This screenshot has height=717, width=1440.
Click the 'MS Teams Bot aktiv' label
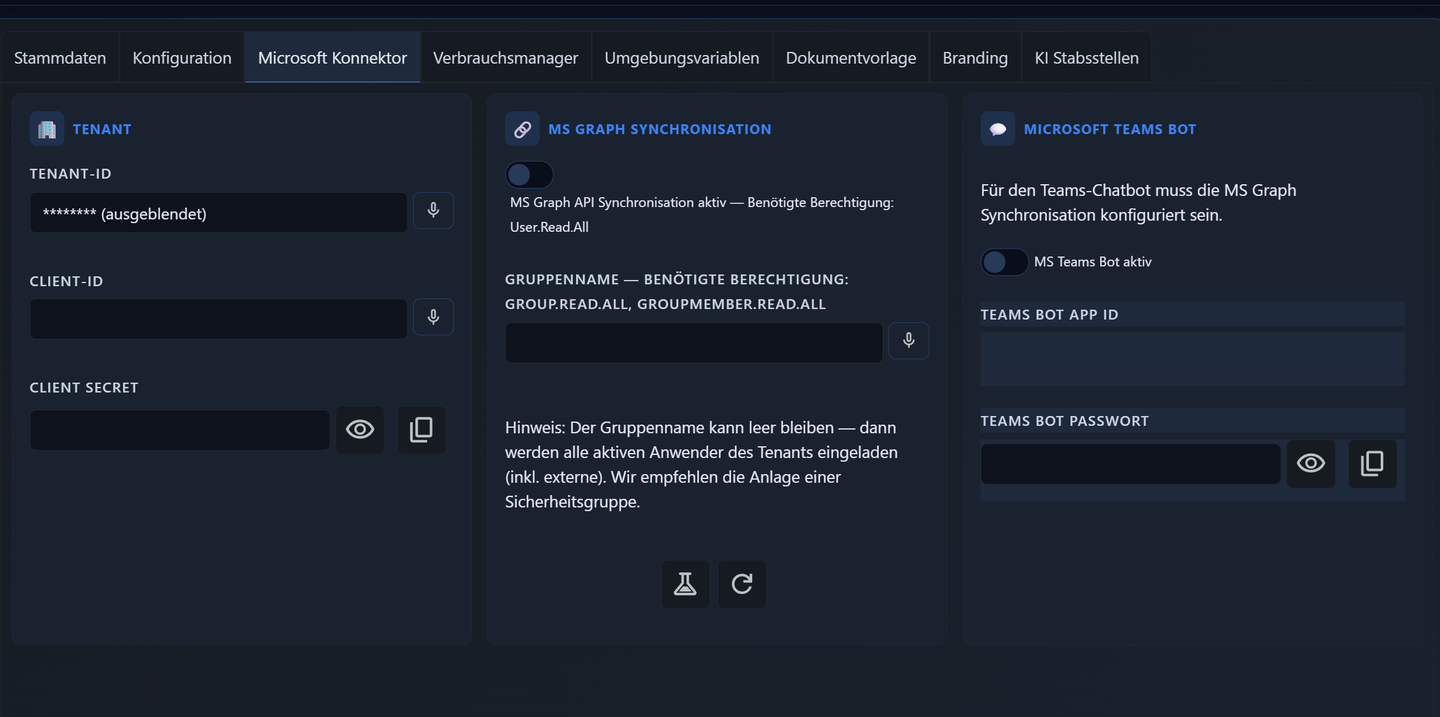click(x=1093, y=262)
